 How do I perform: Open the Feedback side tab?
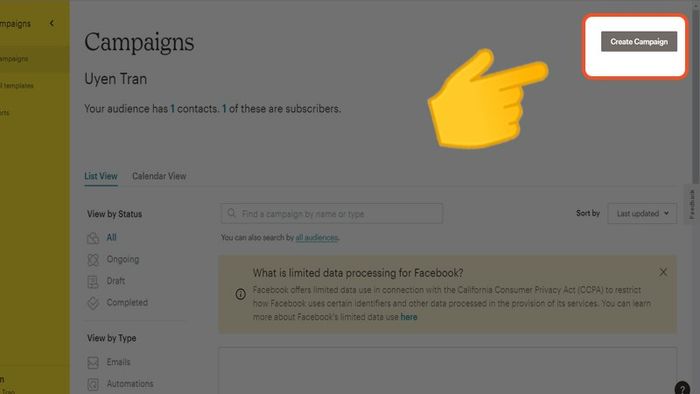click(x=692, y=204)
